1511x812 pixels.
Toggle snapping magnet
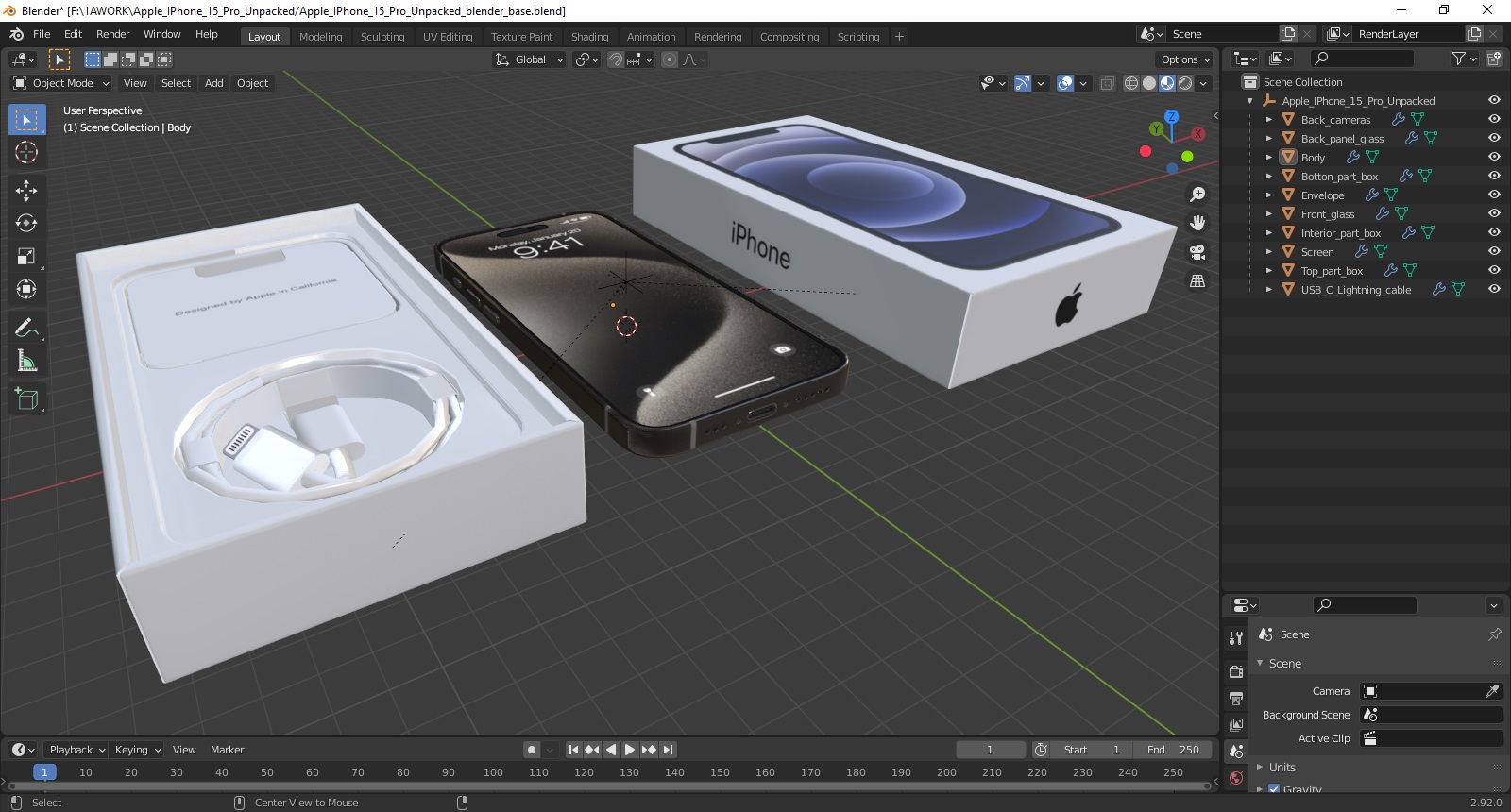[616, 59]
